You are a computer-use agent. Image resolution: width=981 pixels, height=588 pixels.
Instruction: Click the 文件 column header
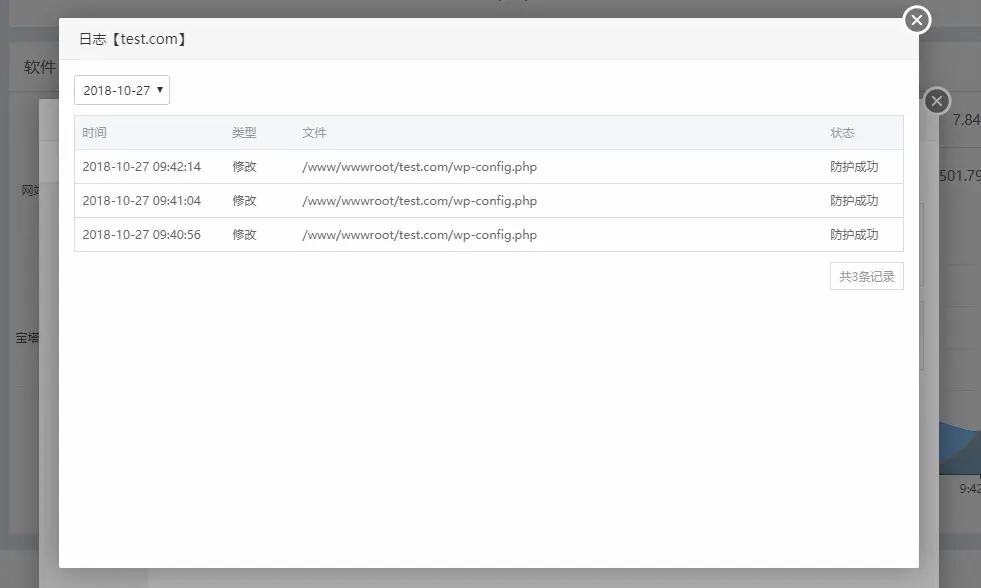coord(314,133)
